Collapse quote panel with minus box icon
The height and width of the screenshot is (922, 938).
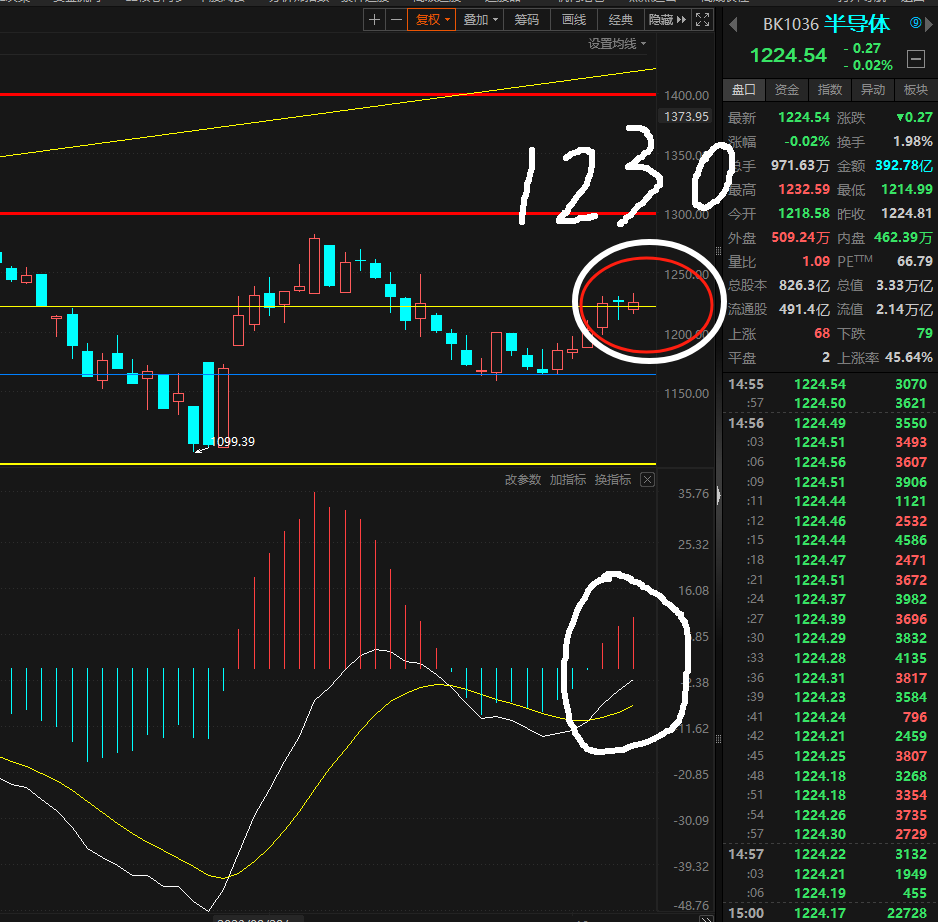pyautogui.click(x=916, y=59)
